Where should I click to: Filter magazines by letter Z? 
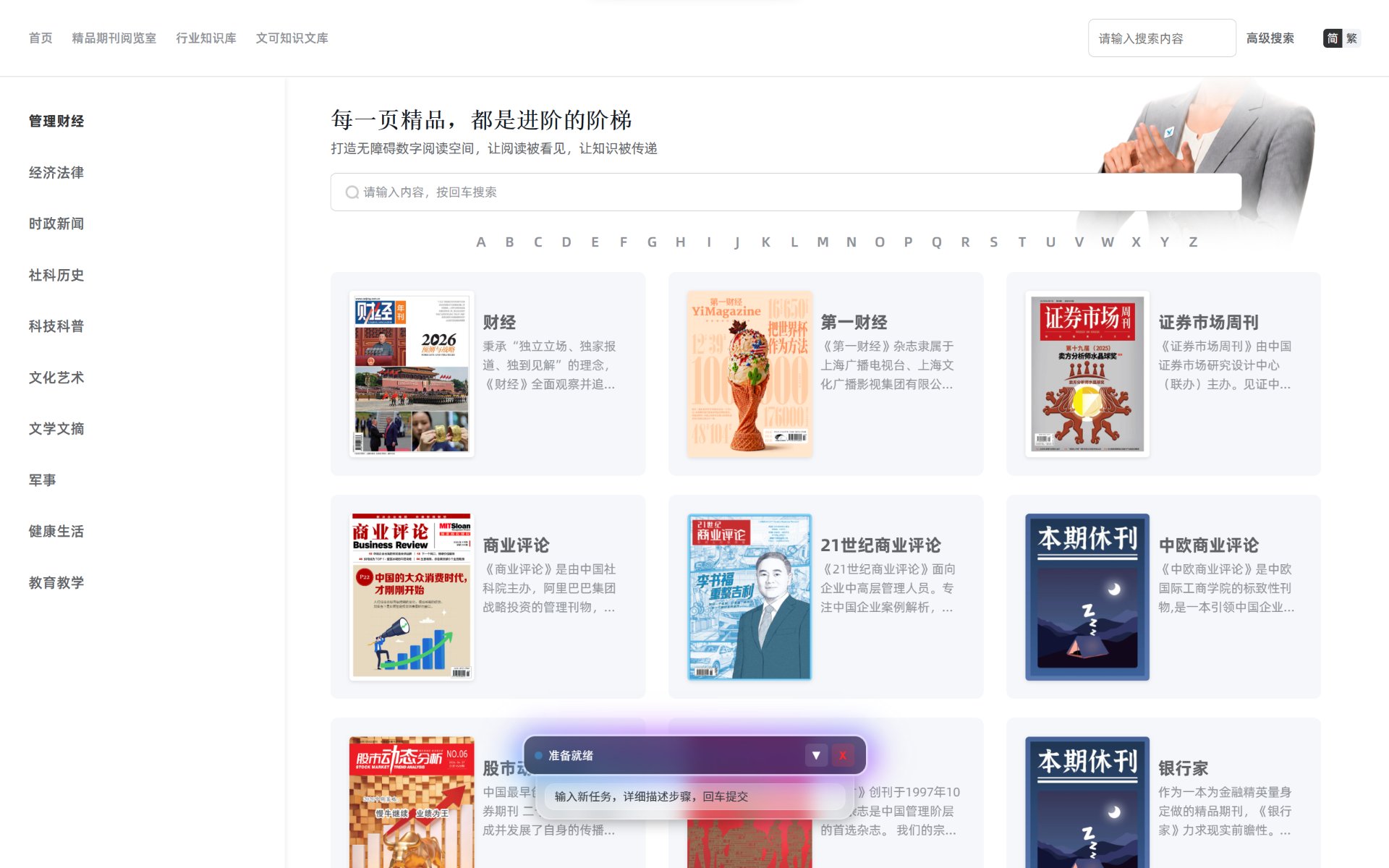1193,242
